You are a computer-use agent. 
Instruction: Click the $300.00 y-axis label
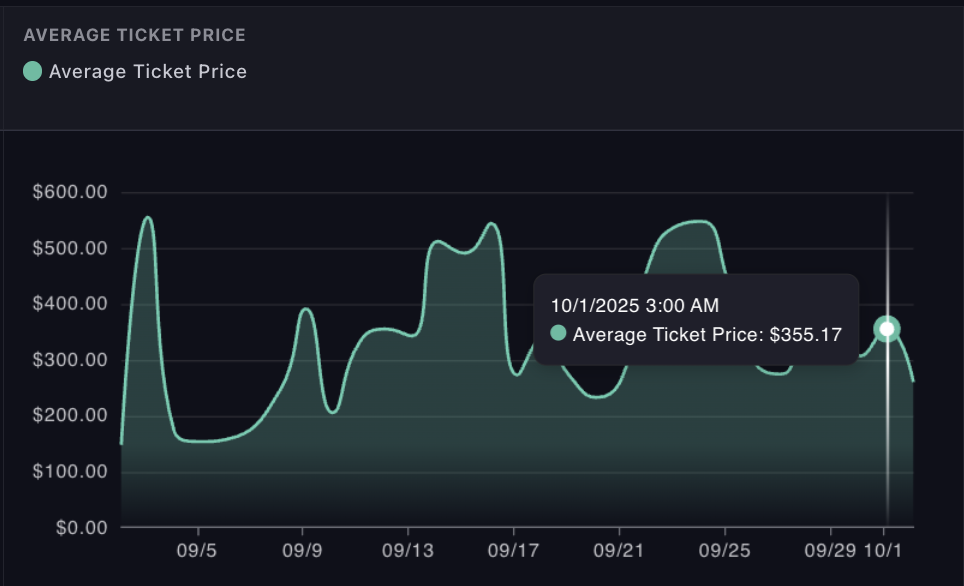[x=71, y=360]
